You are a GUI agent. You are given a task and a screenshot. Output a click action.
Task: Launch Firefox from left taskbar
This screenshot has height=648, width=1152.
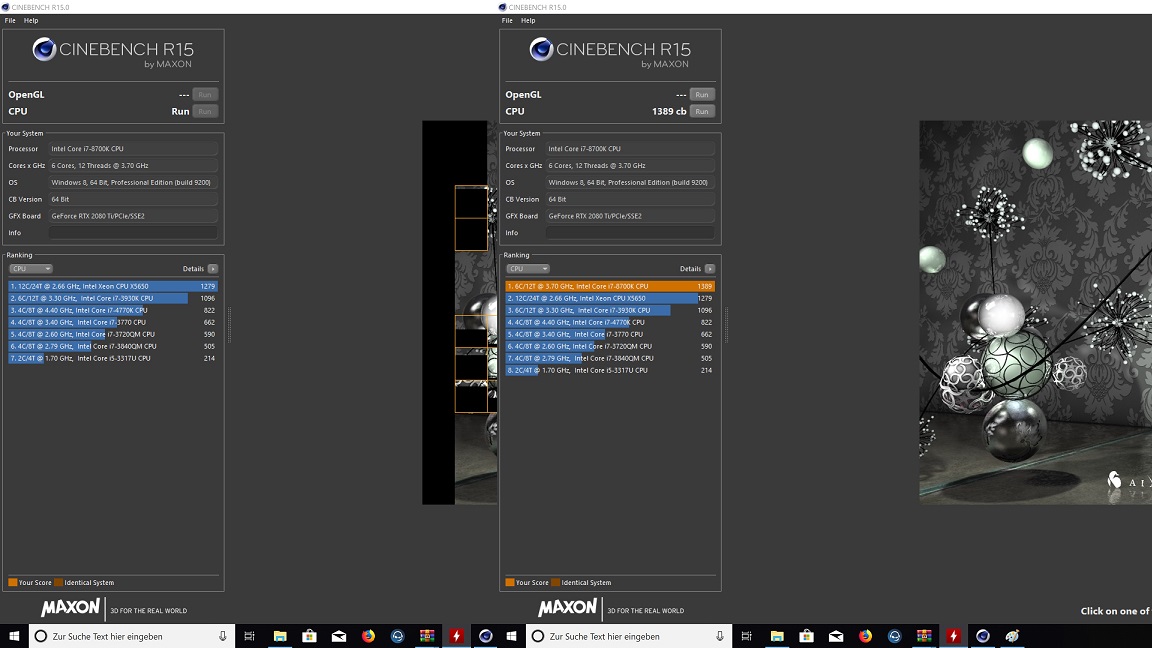pos(368,636)
